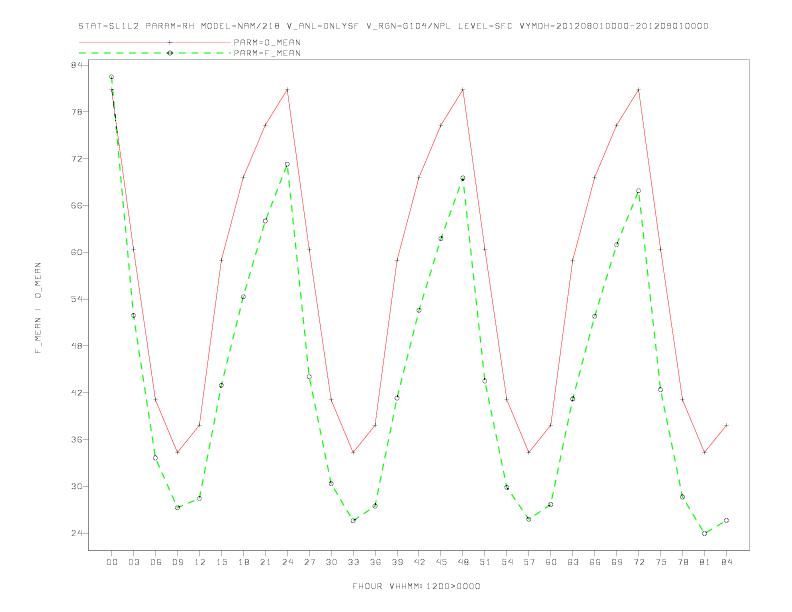Click the green F_MEAN peak marker at hour 48
The image size is (792, 612).
[x=463, y=178]
